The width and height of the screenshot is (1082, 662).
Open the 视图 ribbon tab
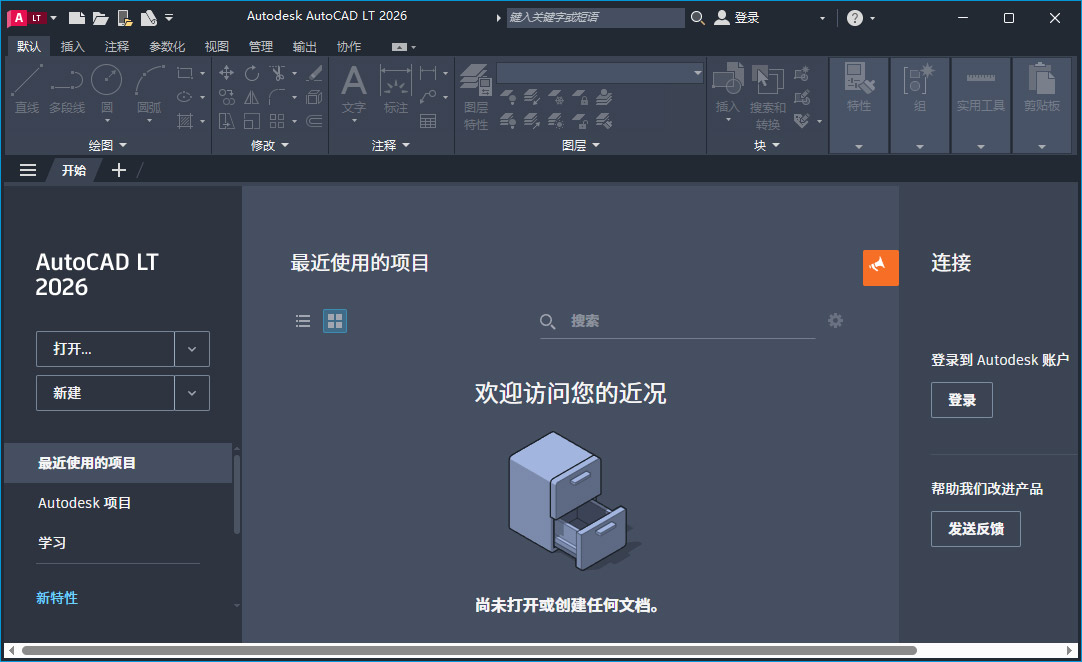216,46
